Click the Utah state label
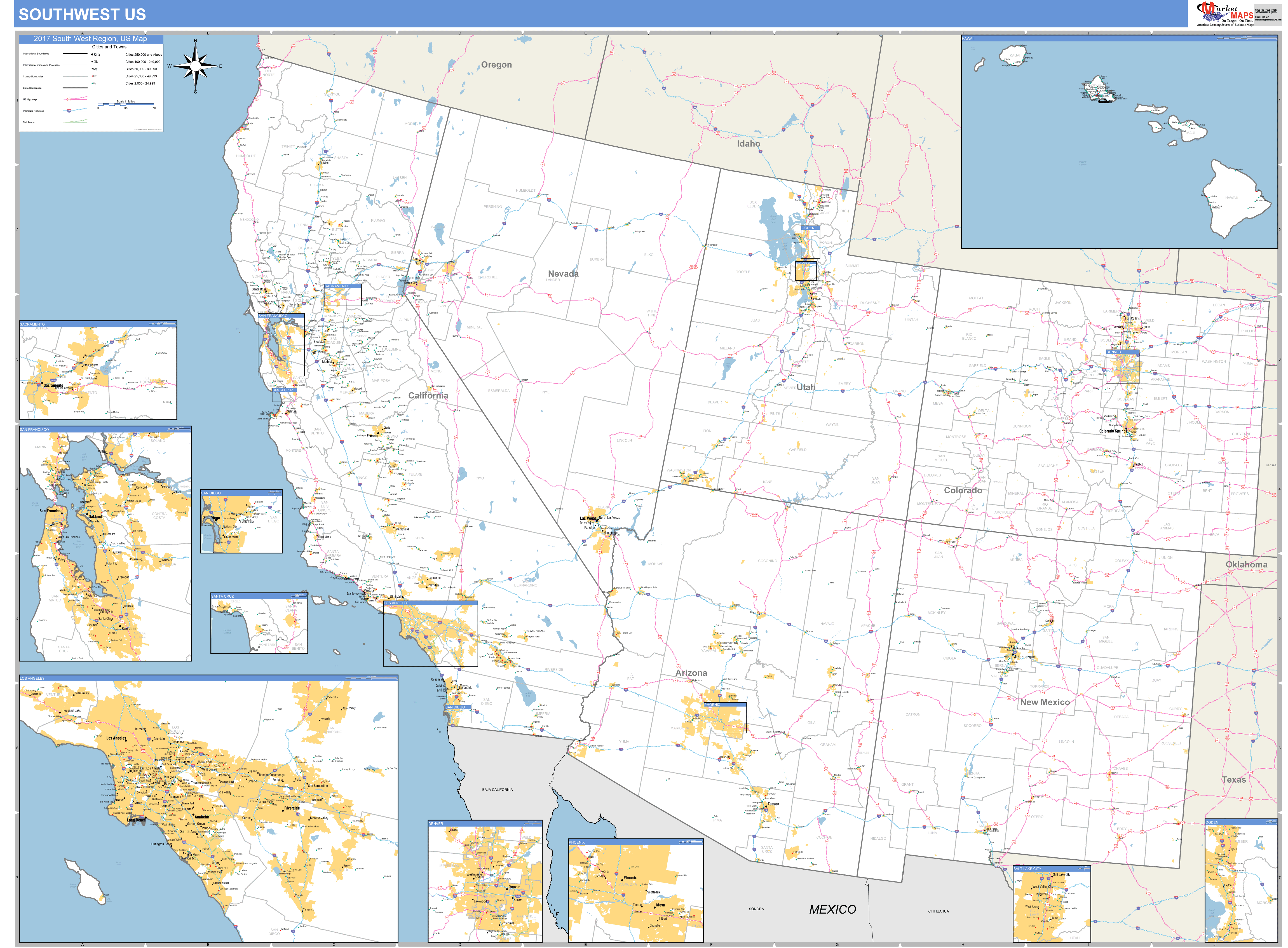1288x948 pixels. (x=806, y=387)
